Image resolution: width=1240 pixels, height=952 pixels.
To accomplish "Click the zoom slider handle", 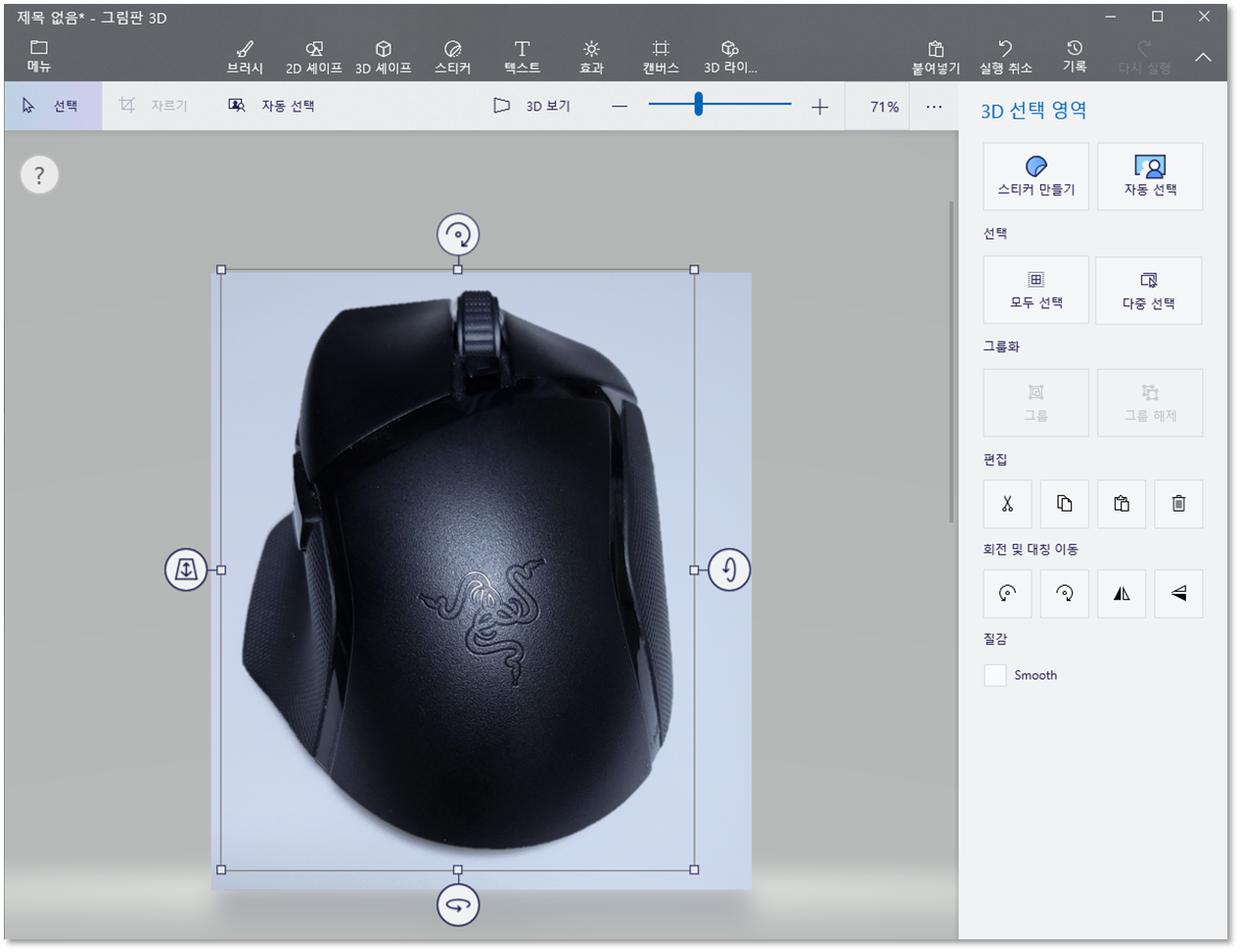I will tap(699, 104).
